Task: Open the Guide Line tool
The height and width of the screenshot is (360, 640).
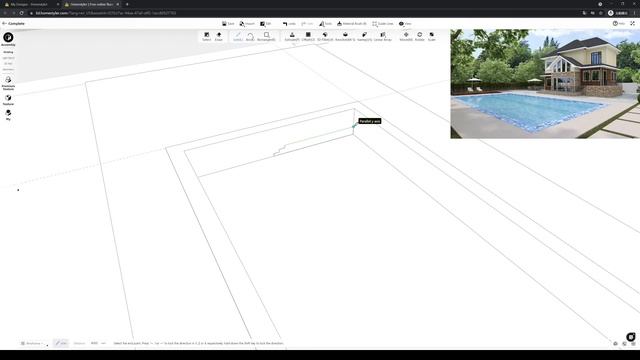Action: 382,24
